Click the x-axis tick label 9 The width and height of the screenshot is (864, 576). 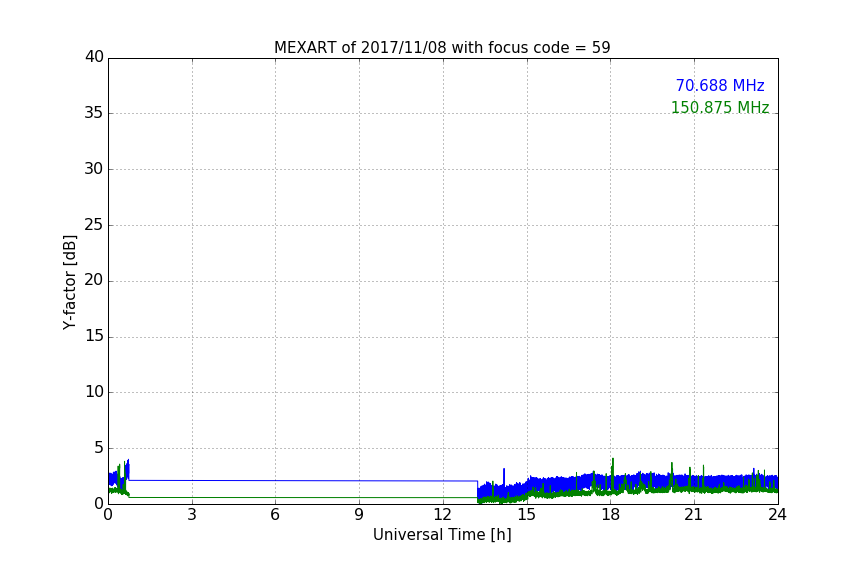click(359, 515)
